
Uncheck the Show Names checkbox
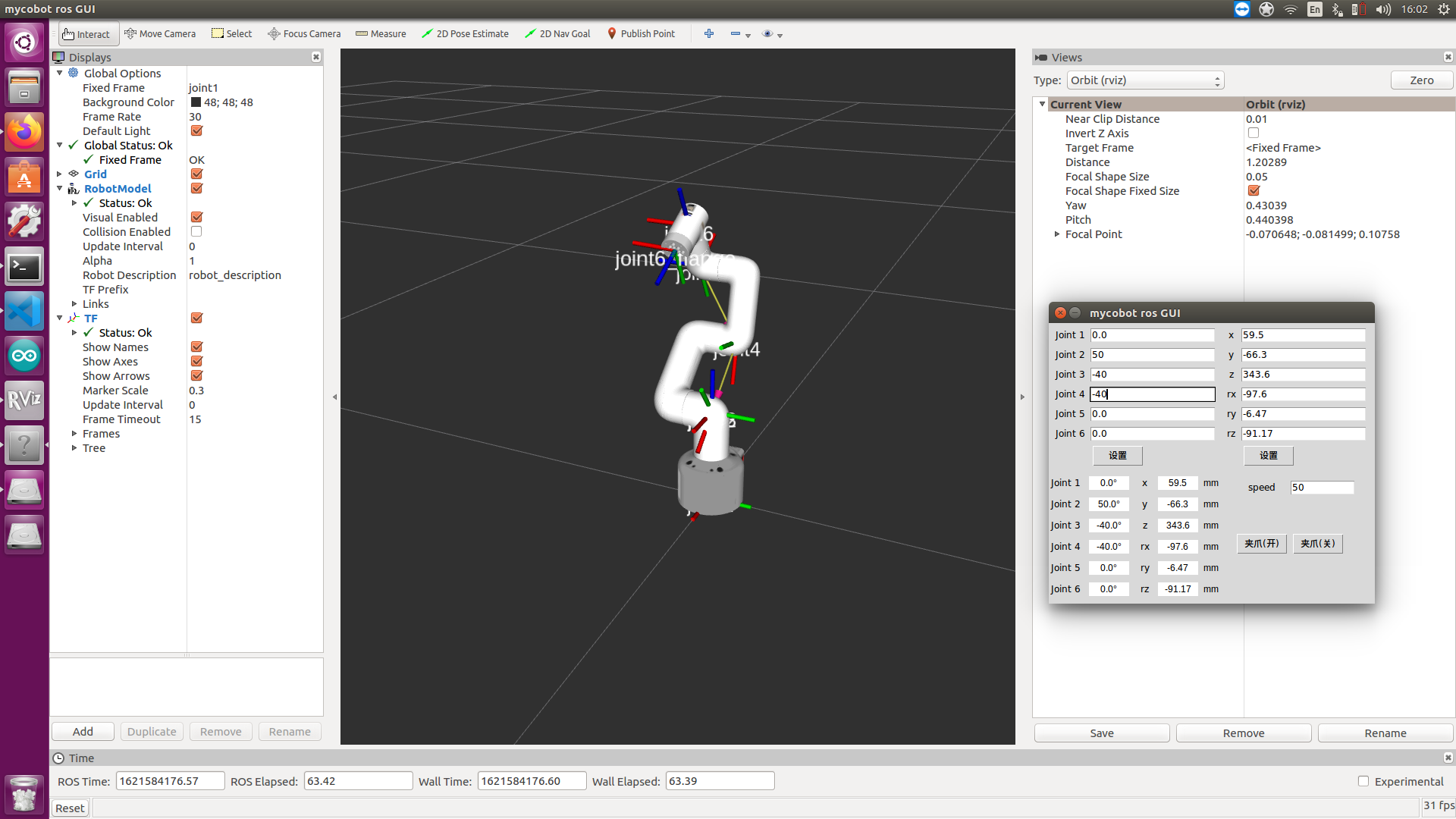pos(196,347)
